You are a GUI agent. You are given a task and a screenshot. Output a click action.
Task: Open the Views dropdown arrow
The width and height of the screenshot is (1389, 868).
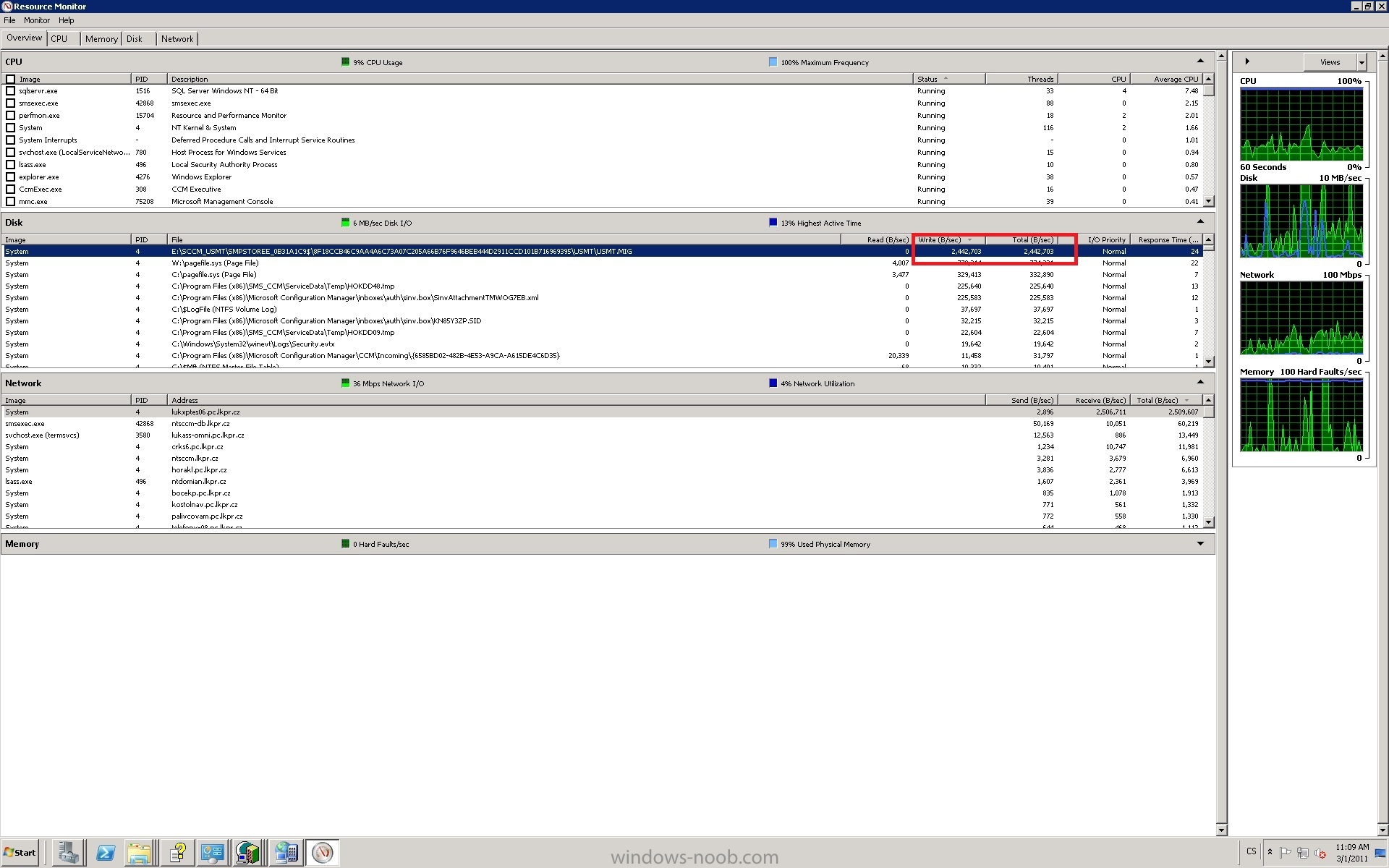(x=1362, y=62)
